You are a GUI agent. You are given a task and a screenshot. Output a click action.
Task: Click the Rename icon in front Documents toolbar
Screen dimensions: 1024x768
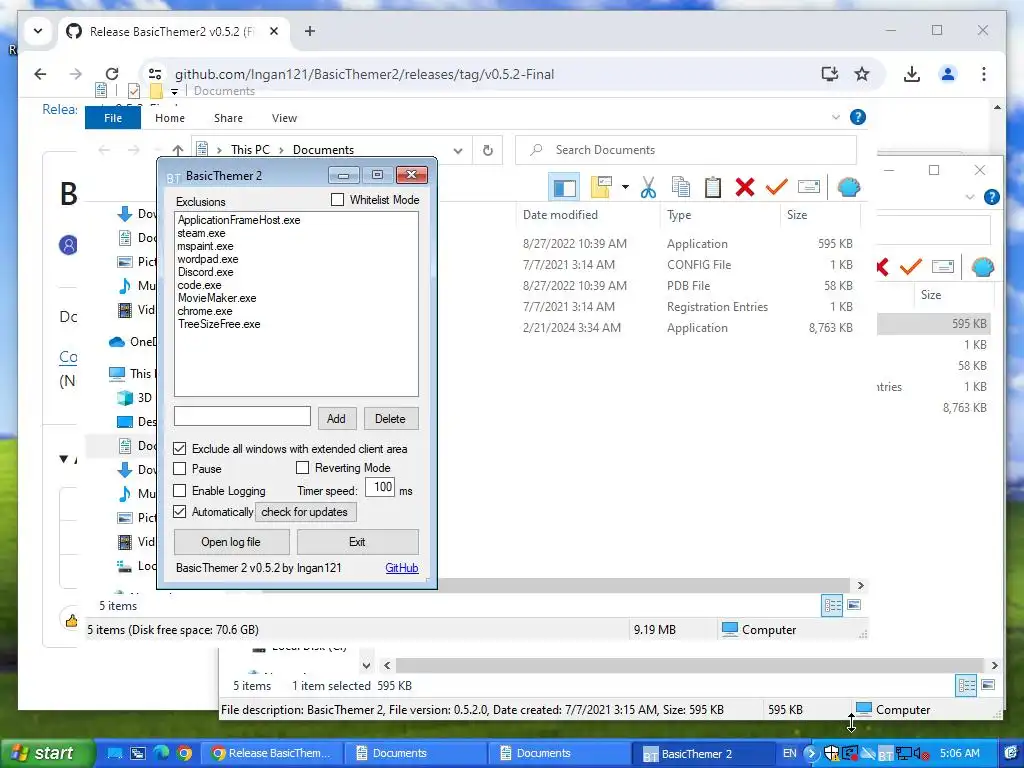[808, 187]
